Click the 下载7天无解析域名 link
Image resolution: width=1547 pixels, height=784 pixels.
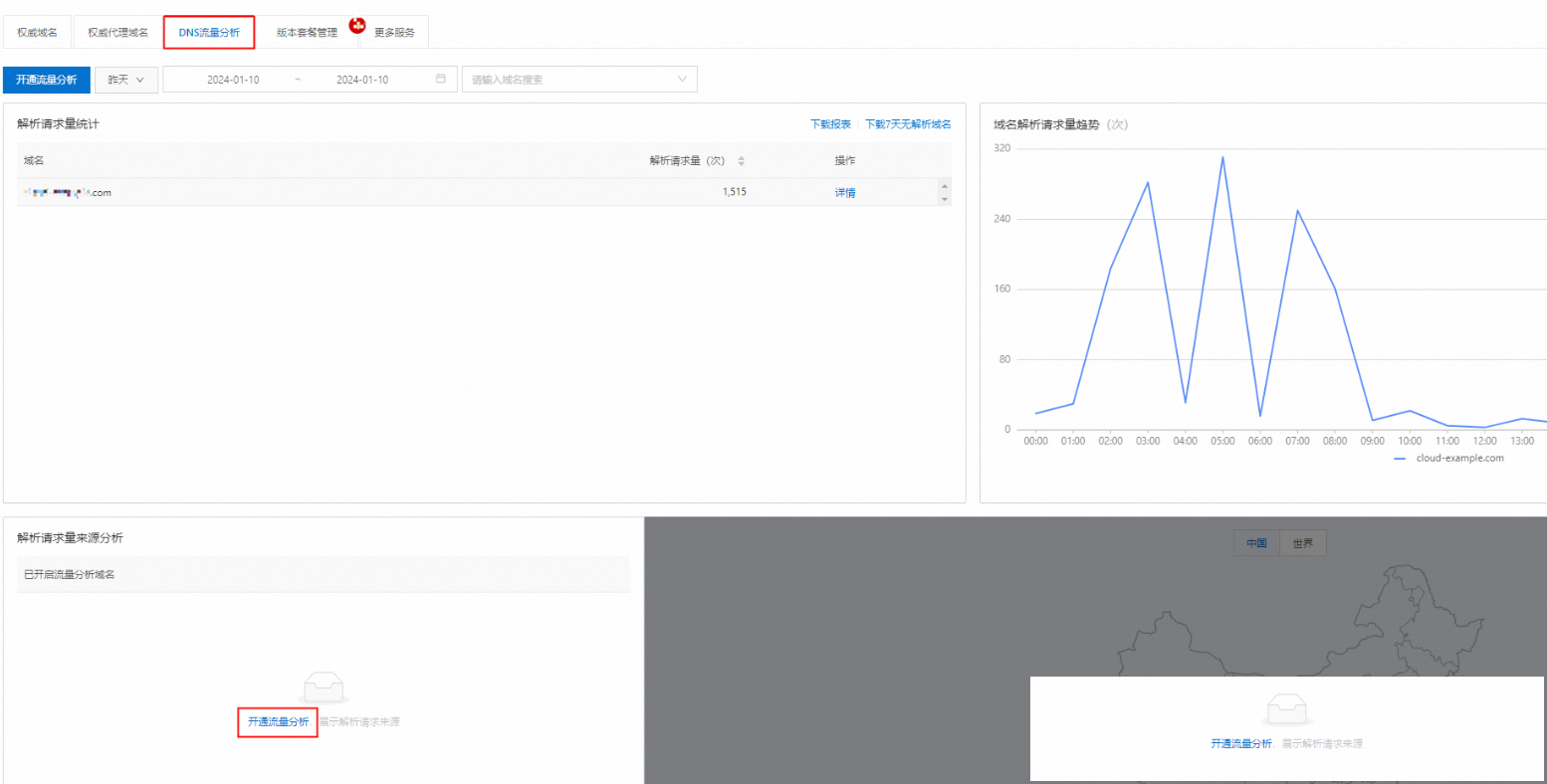908,124
